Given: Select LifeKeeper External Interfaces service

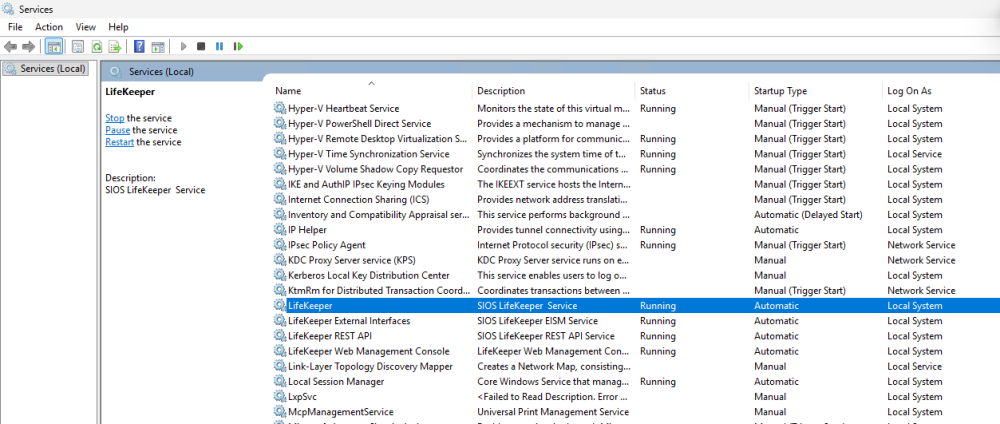Looking at the screenshot, I should pos(636,321).
